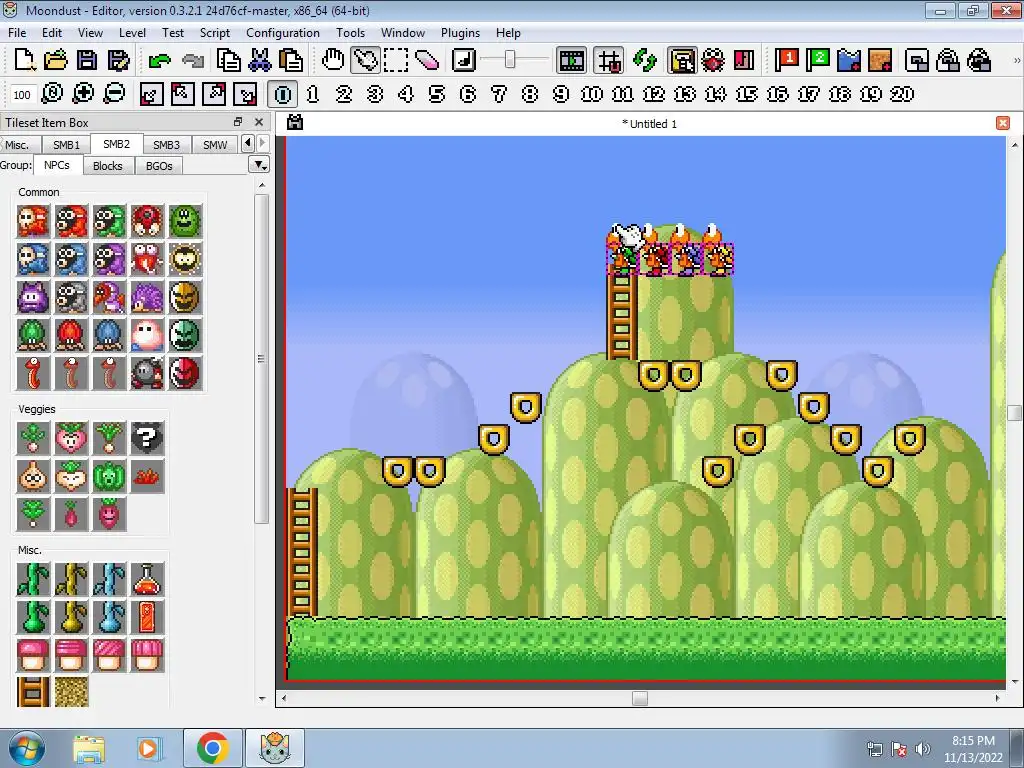Pick the red Shy Guy NPC

coord(33,221)
